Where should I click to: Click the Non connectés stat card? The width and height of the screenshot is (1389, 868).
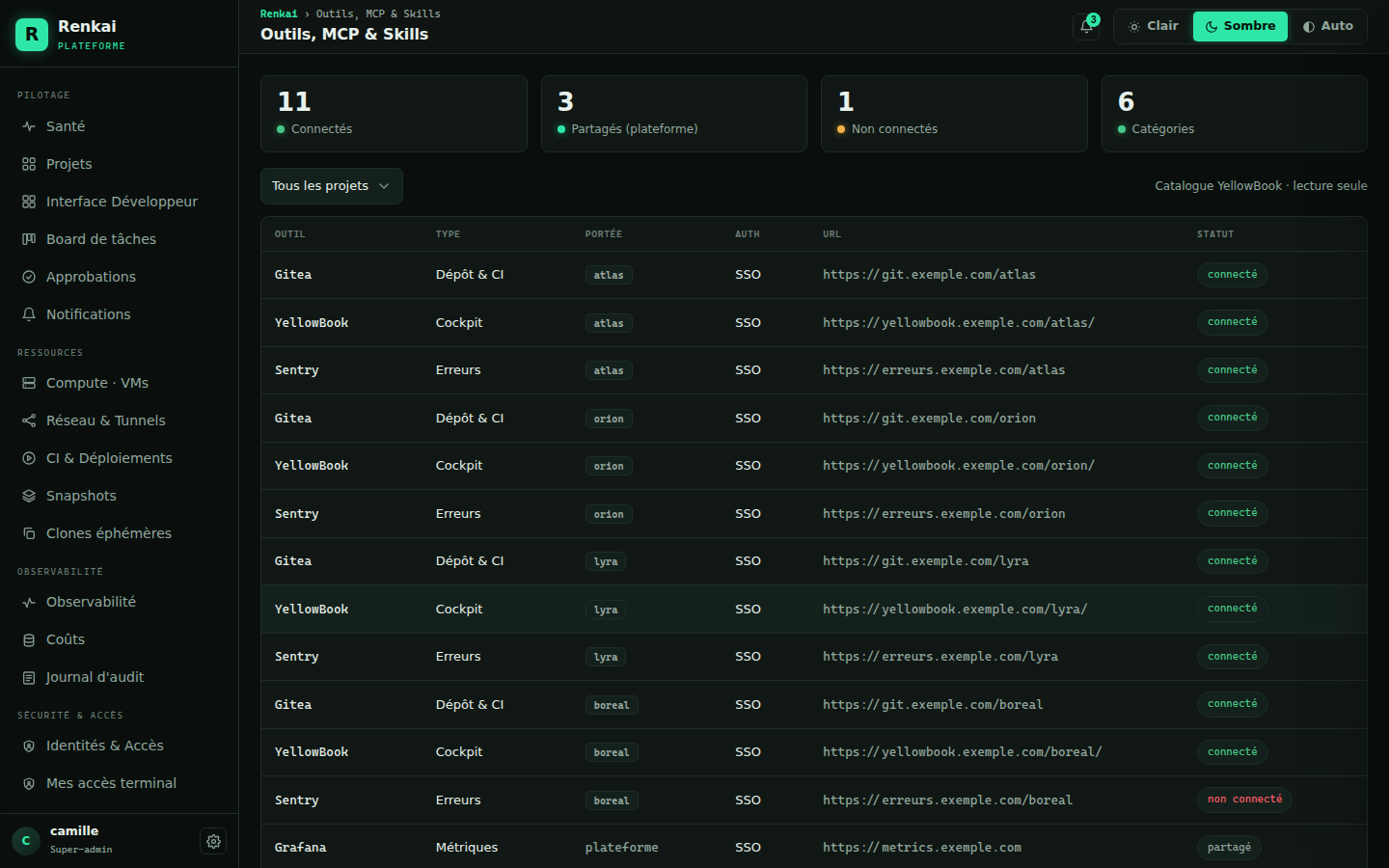[x=954, y=114]
